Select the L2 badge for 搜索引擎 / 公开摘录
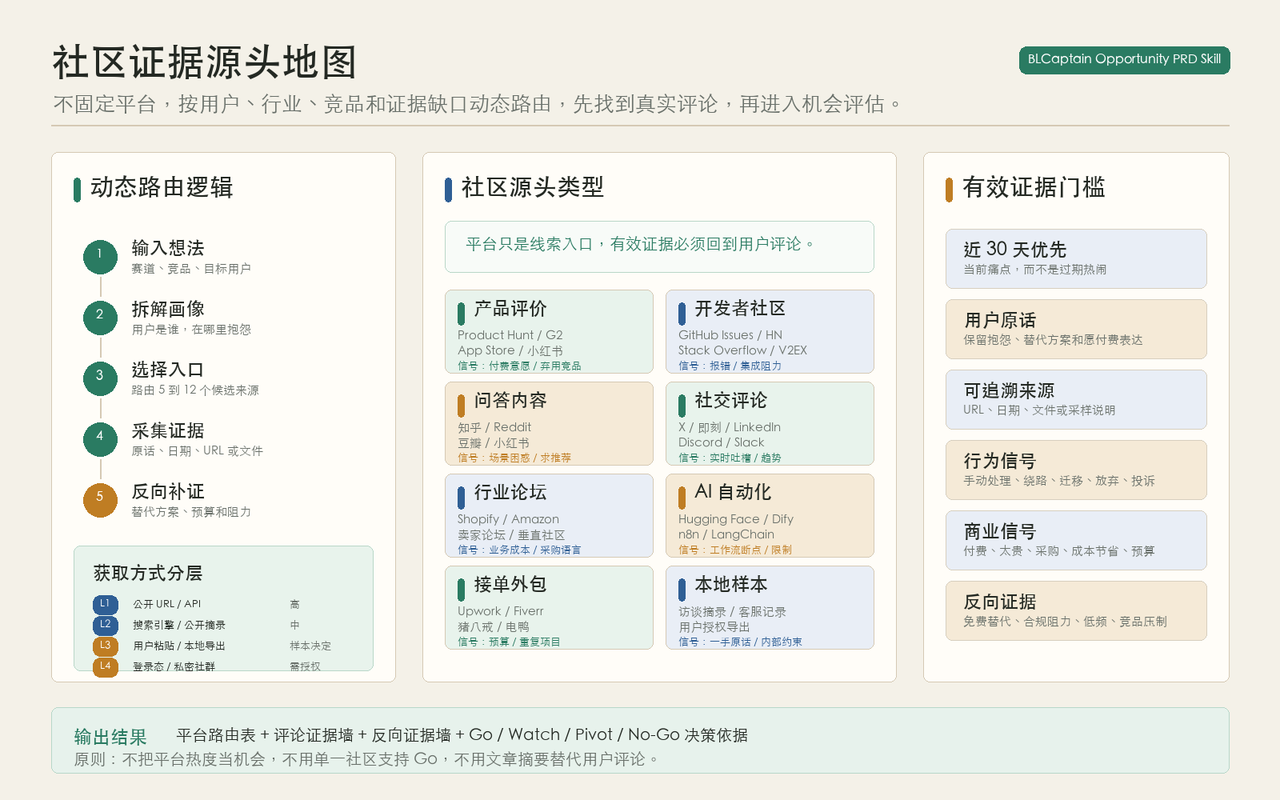The width and height of the screenshot is (1280, 800). [x=105, y=625]
